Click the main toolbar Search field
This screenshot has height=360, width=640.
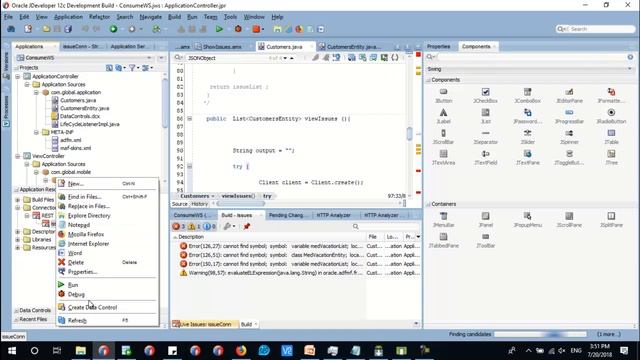pyautogui.click(x=596, y=29)
